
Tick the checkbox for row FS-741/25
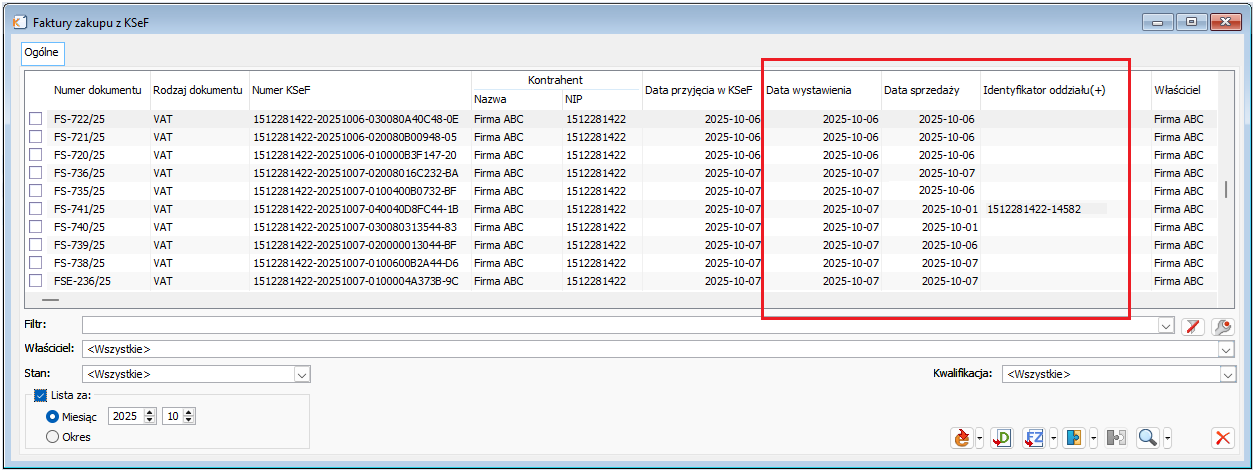click(35, 209)
